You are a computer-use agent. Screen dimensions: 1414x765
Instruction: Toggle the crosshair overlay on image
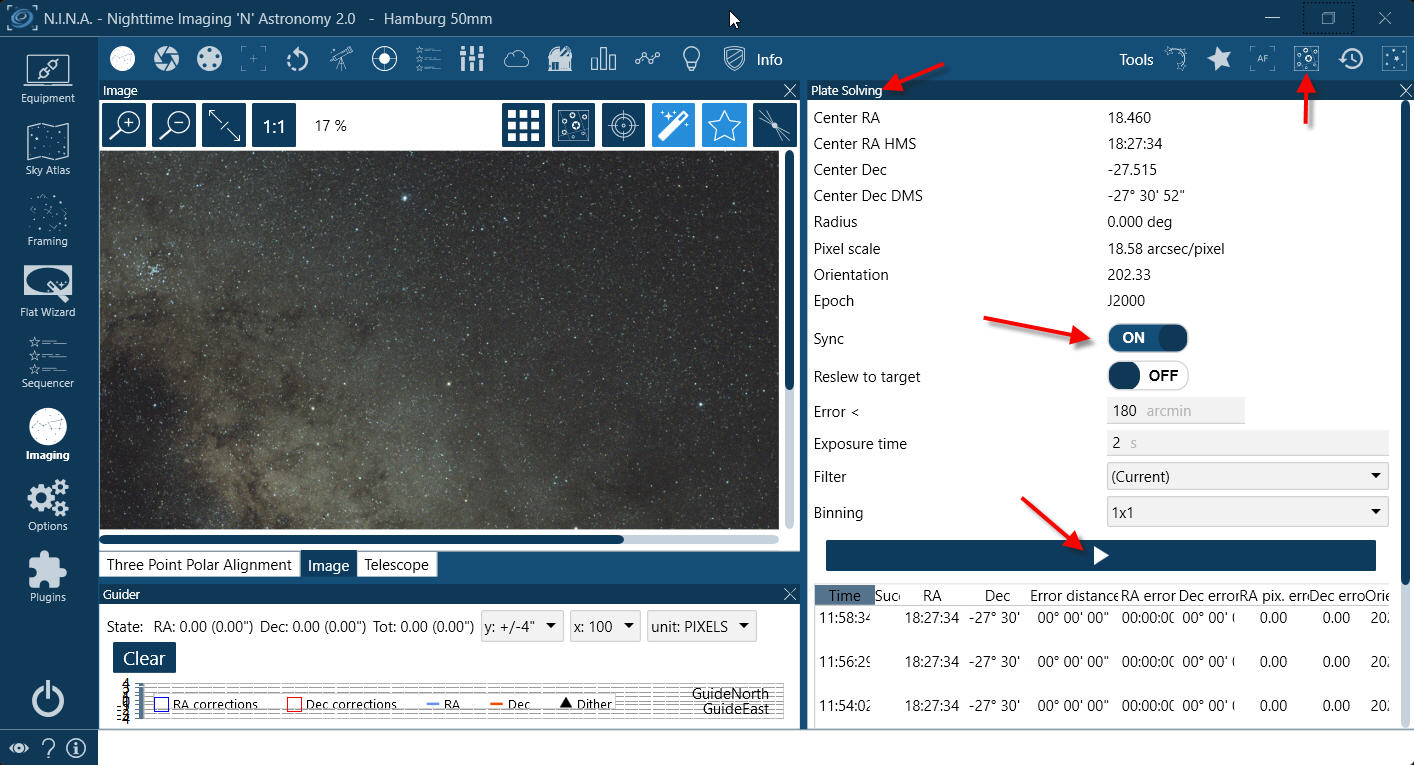pos(623,126)
